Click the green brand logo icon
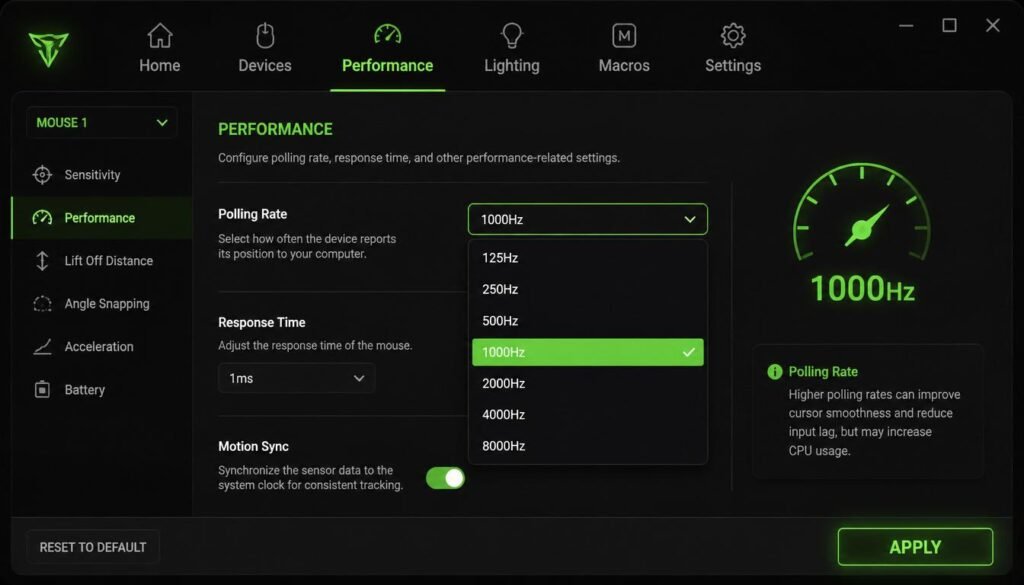Viewport: 1024px width, 585px height. tap(48, 49)
